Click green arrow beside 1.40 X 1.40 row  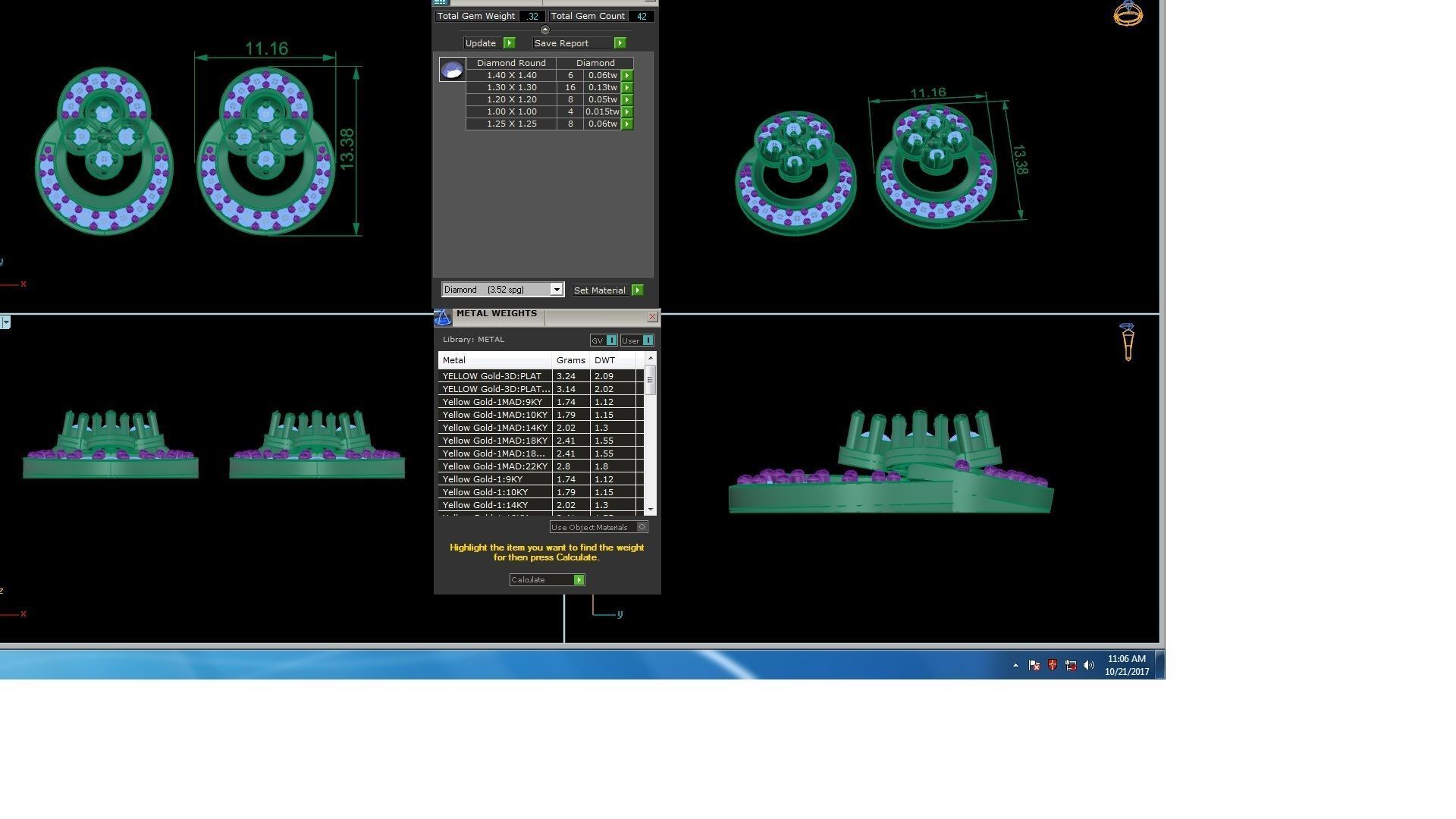627,76
